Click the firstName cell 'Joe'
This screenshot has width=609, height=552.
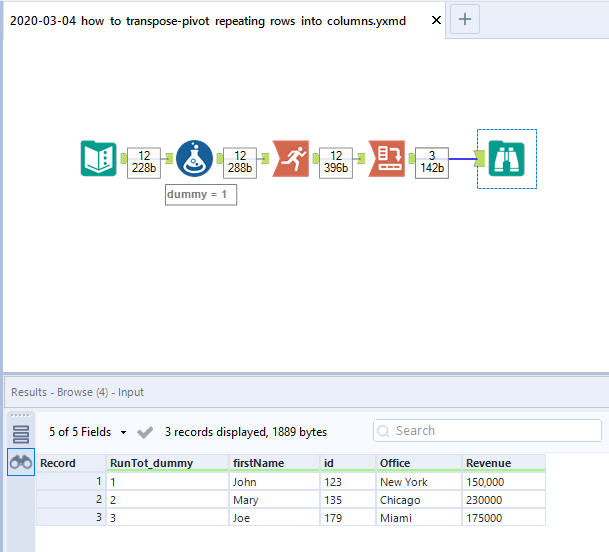tap(274, 517)
